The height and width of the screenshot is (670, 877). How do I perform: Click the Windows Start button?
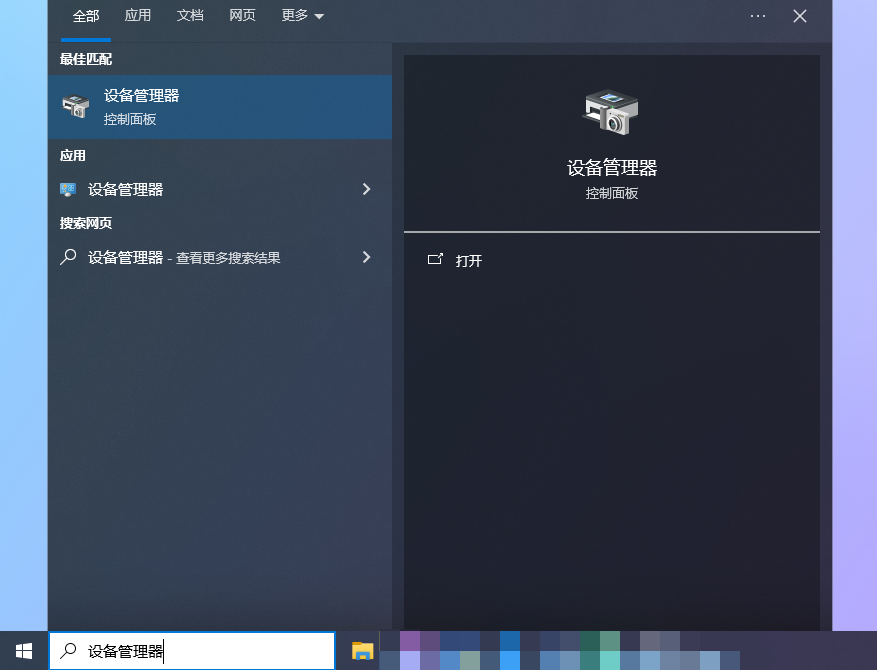[x=21, y=650]
